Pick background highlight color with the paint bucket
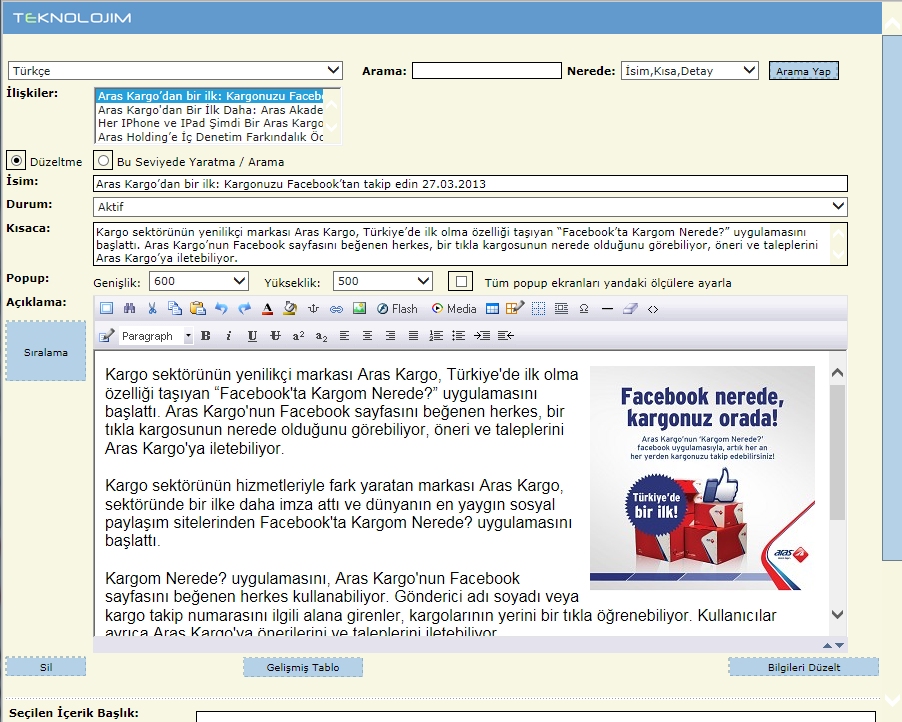 click(290, 309)
